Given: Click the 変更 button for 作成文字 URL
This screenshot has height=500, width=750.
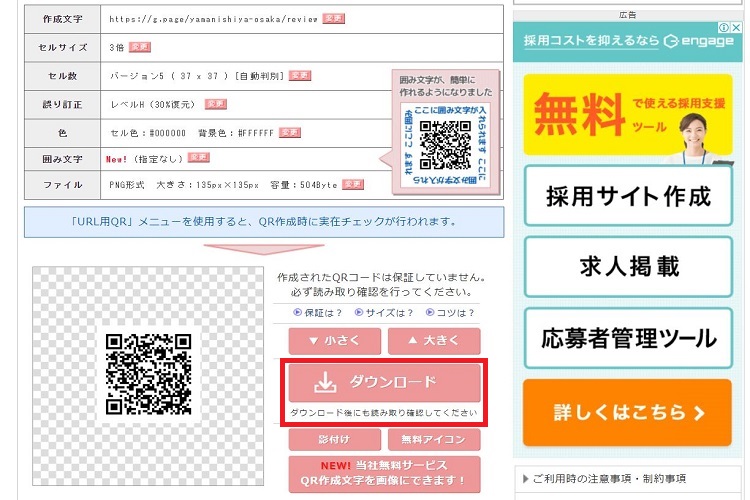Looking at the screenshot, I should click(333, 19).
